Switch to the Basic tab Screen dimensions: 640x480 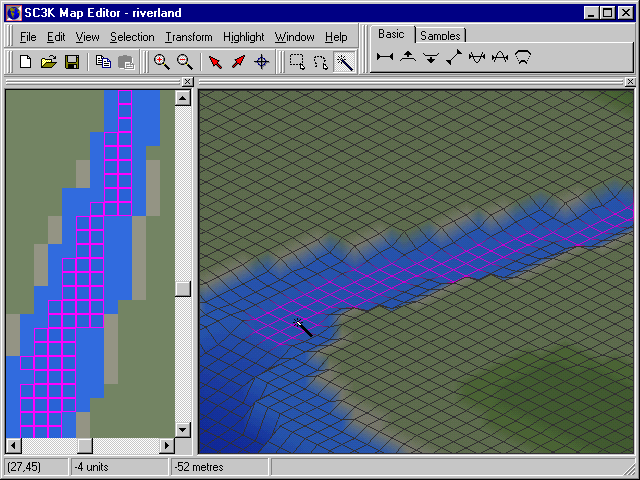(x=391, y=34)
